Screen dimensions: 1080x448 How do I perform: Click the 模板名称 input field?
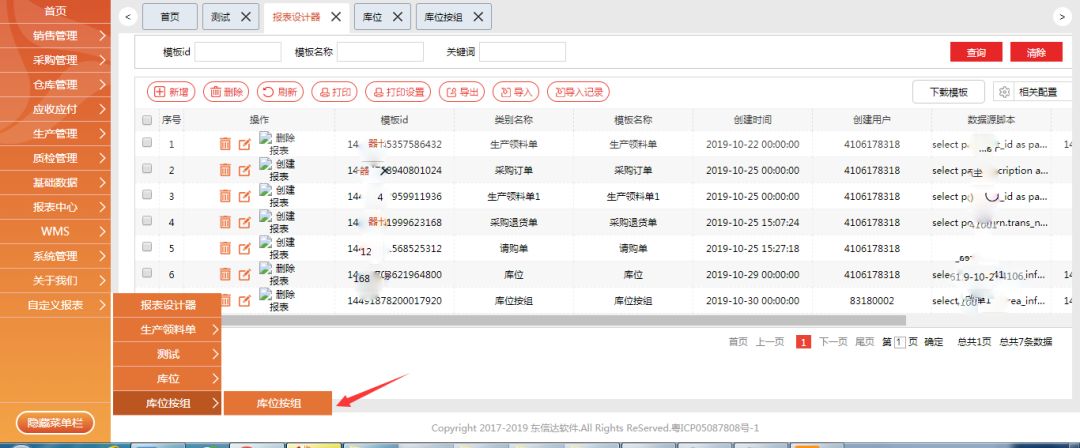380,52
